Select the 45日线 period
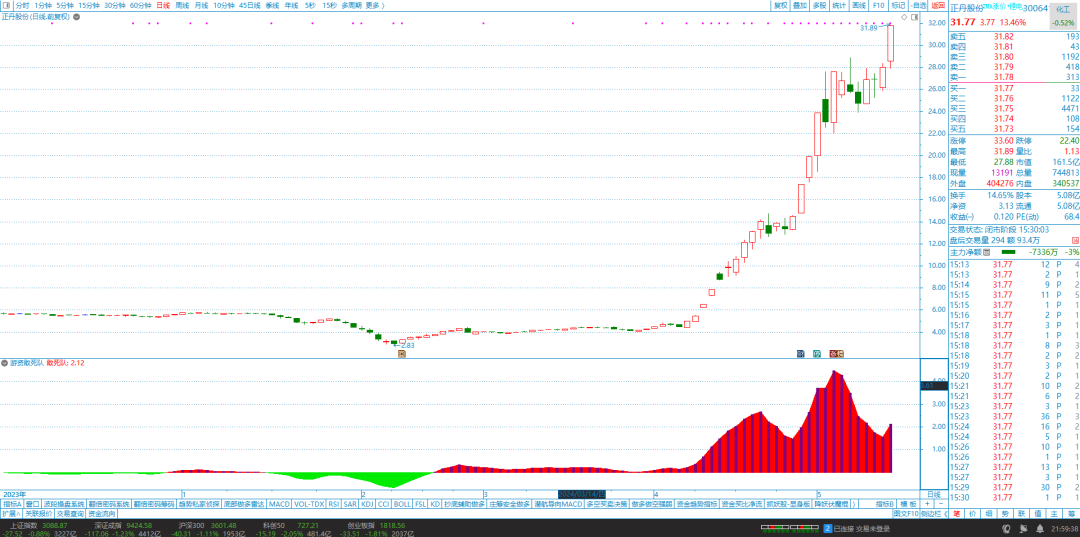Image resolution: width=1080 pixels, height=537 pixels. pos(250,5)
